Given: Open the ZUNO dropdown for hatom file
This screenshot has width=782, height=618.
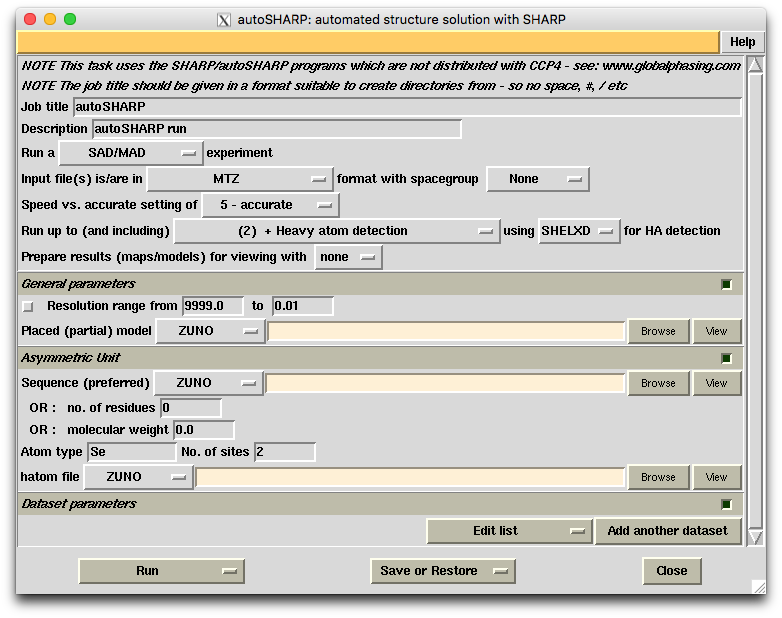Looking at the screenshot, I should pyautogui.click(x=138, y=477).
